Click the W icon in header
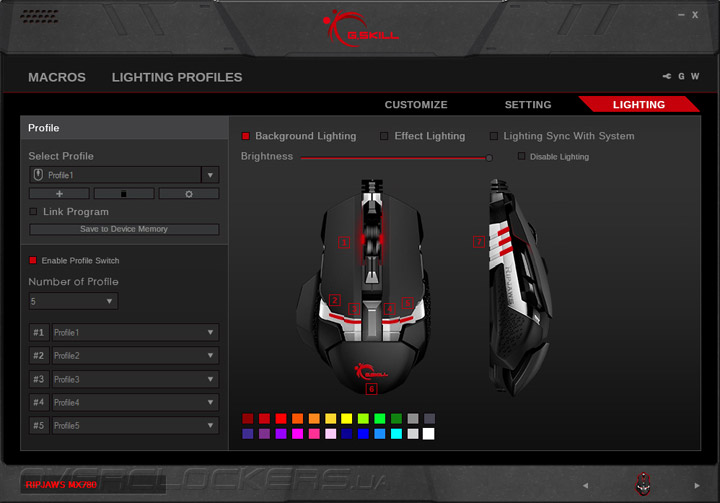This screenshot has width=720, height=503. [x=695, y=76]
